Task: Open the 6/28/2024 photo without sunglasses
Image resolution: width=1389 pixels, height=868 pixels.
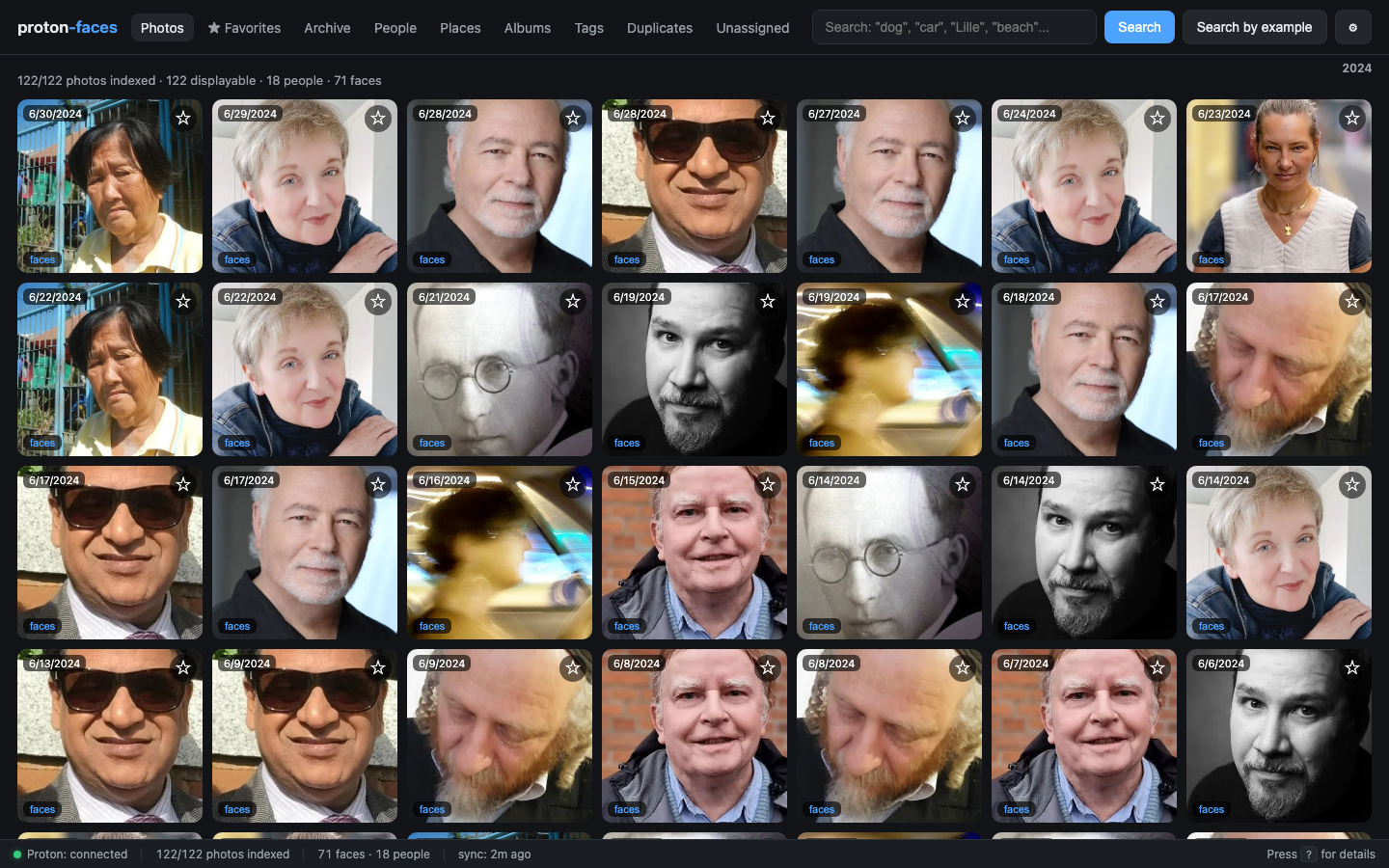Action: [x=500, y=186]
